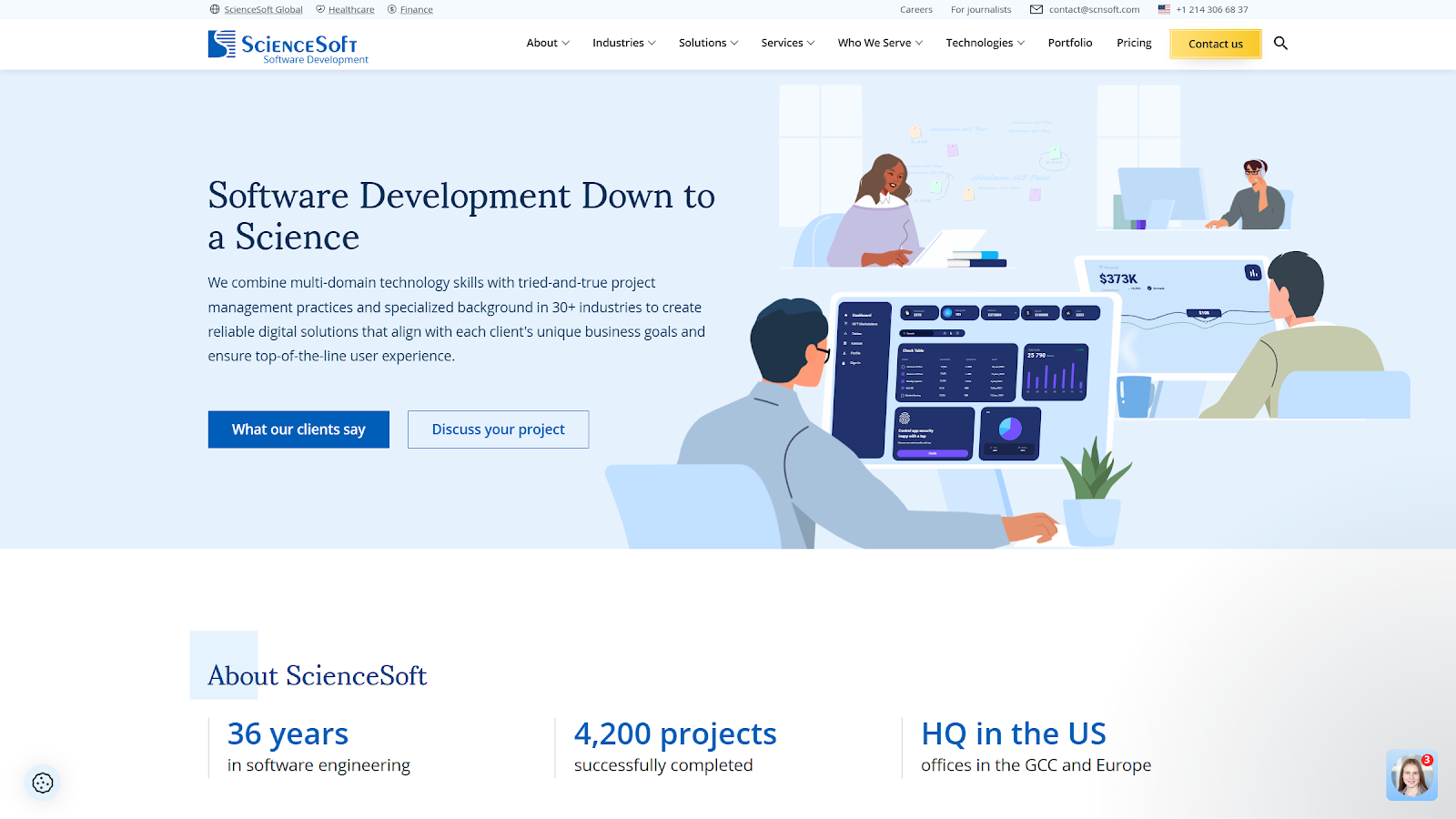Open the Portfolio page
Viewport: 1456px width, 819px height.
pos(1070,43)
